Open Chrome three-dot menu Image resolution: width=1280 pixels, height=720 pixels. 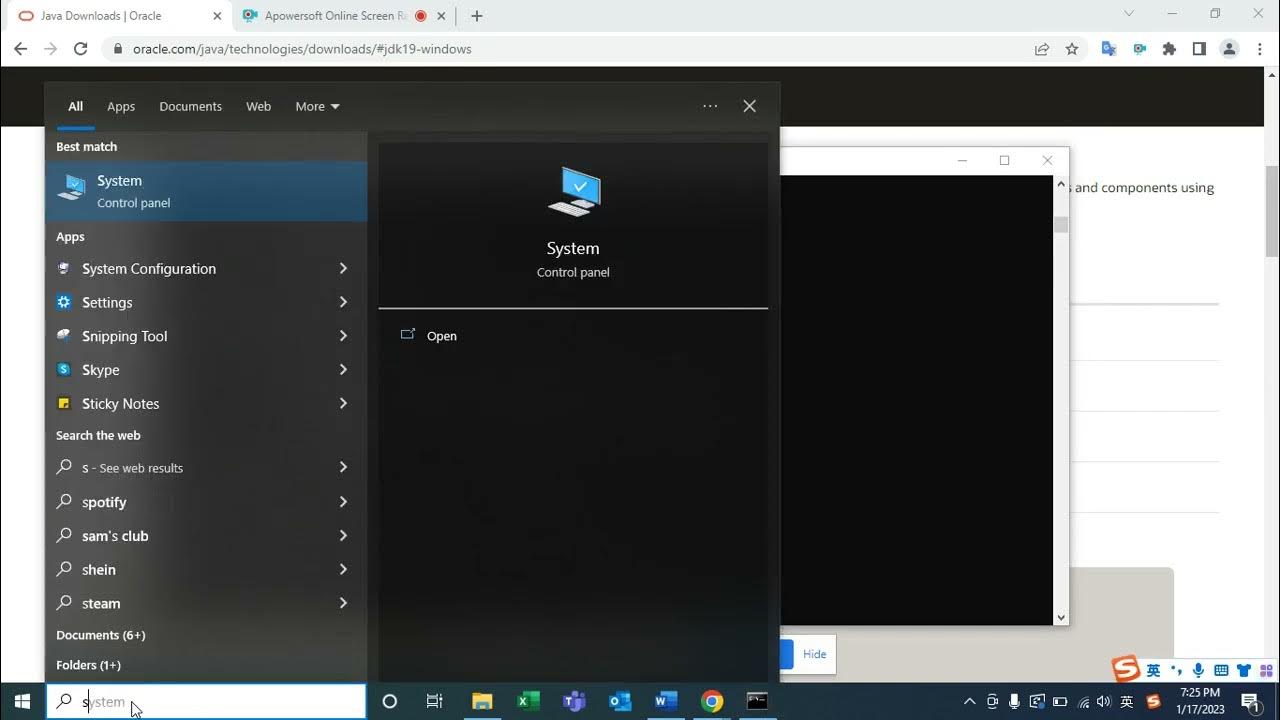pos(1260,49)
